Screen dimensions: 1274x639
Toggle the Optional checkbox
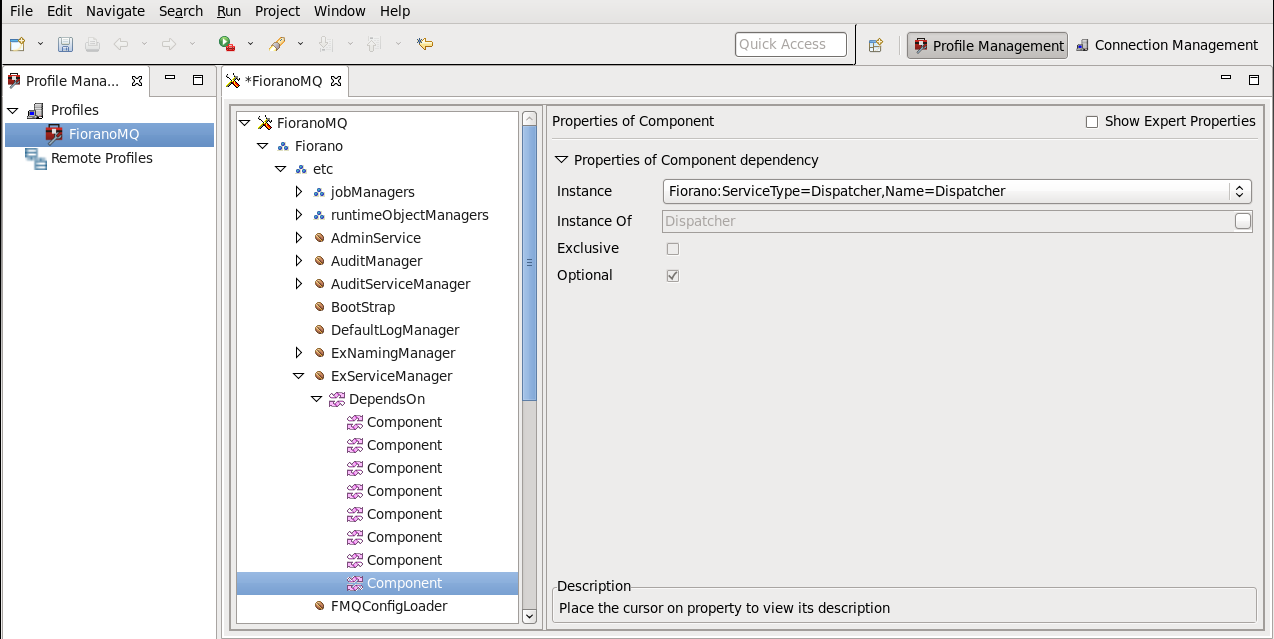coord(673,276)
